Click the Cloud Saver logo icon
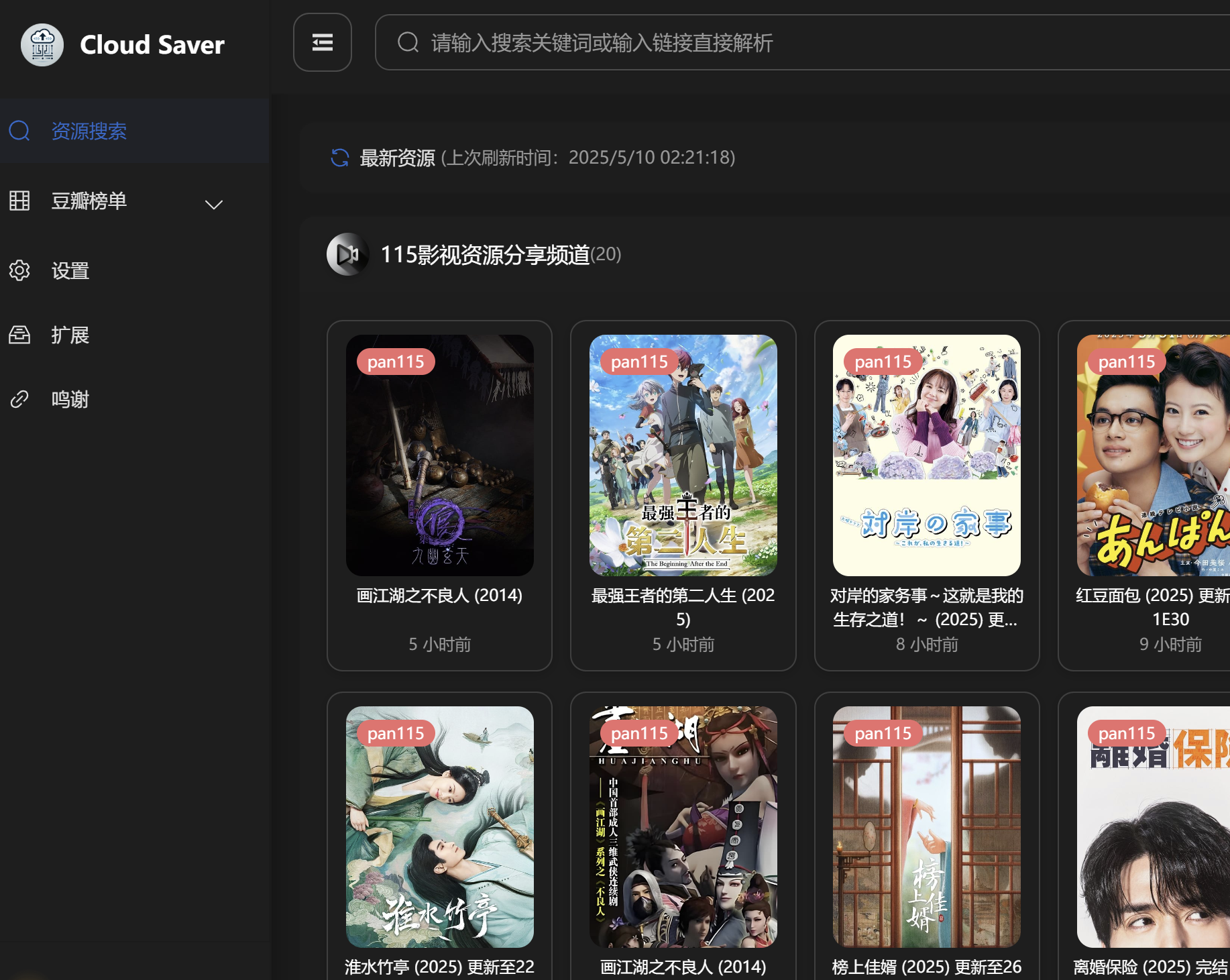 pos(42,45)
